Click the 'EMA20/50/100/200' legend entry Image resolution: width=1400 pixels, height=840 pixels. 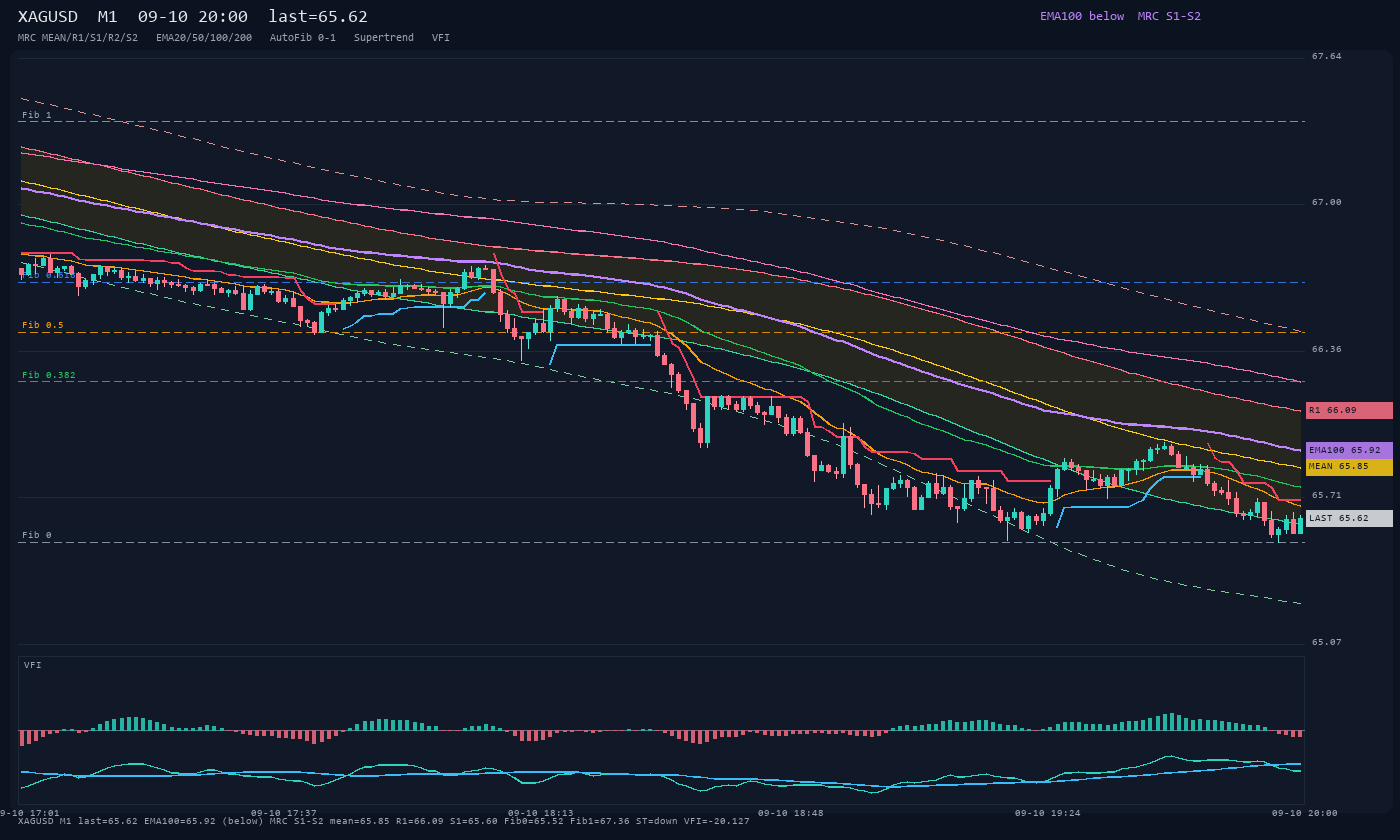[x=204, y=38]
